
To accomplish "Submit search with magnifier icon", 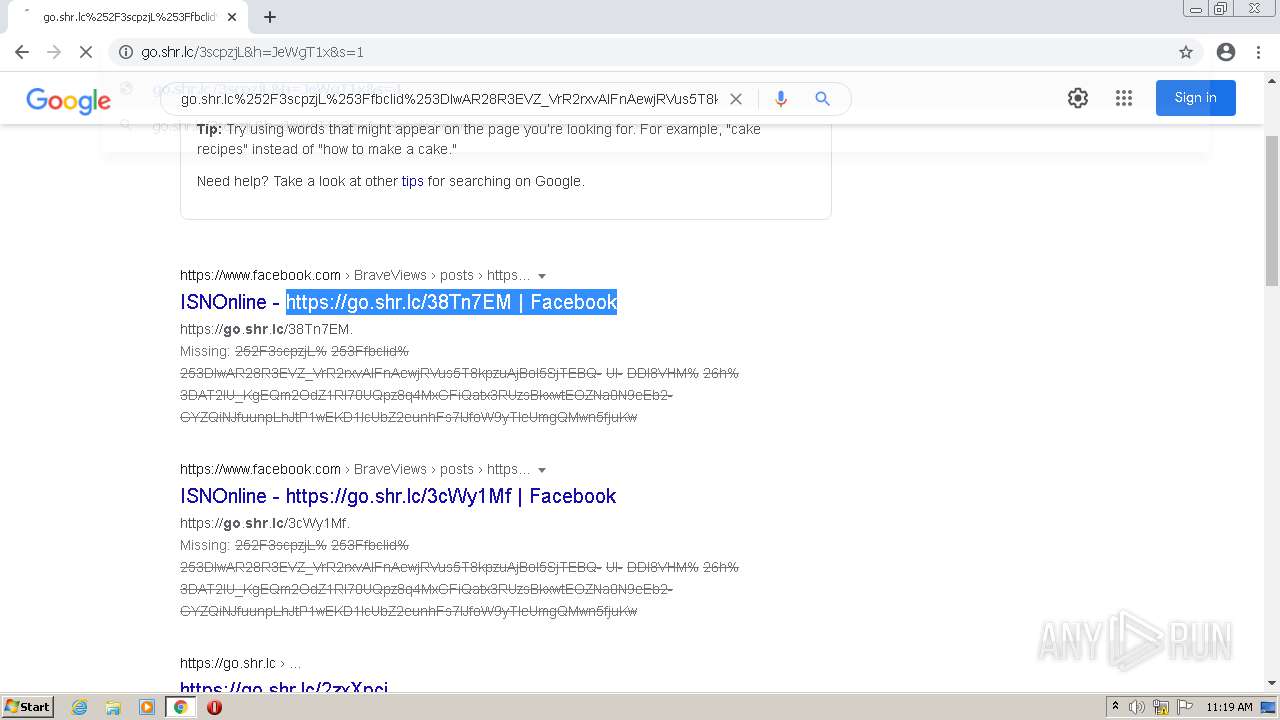I will 822,99.
